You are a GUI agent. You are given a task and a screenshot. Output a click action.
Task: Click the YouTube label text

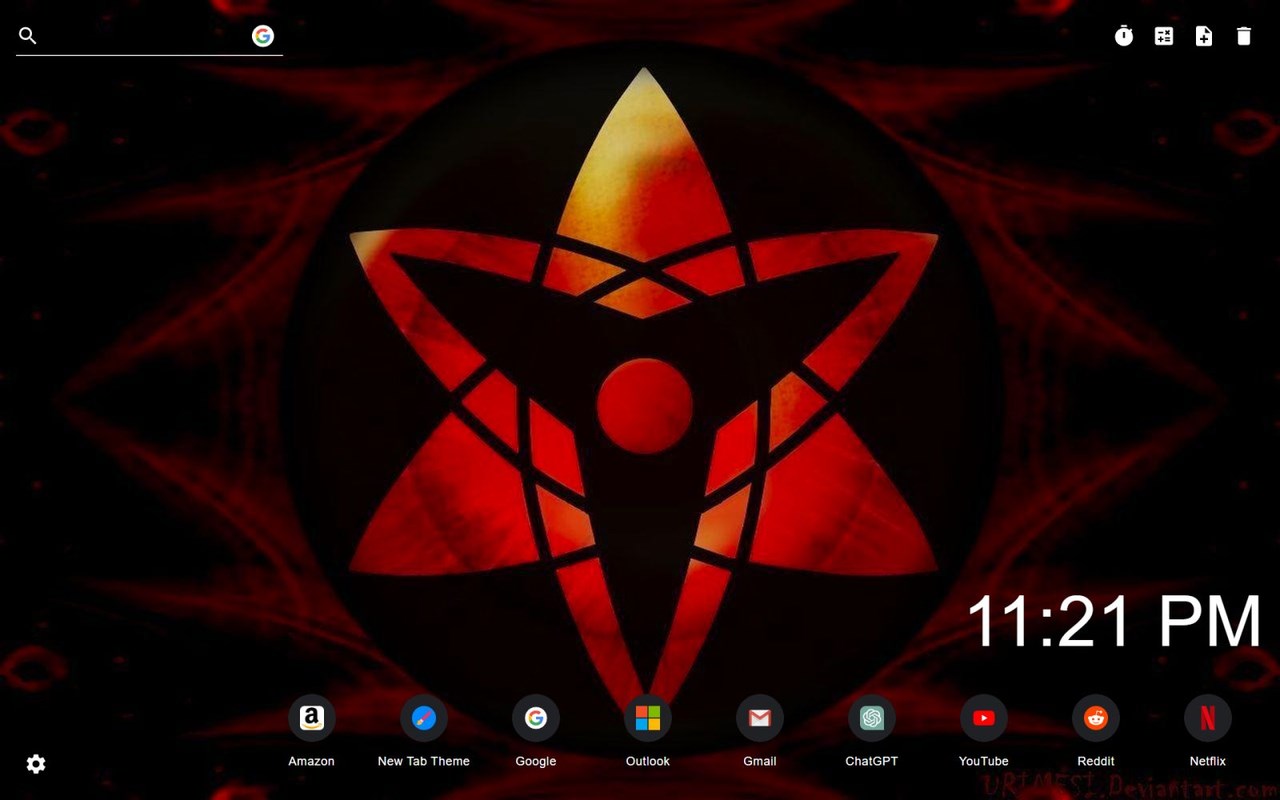[x=984, y=761]
